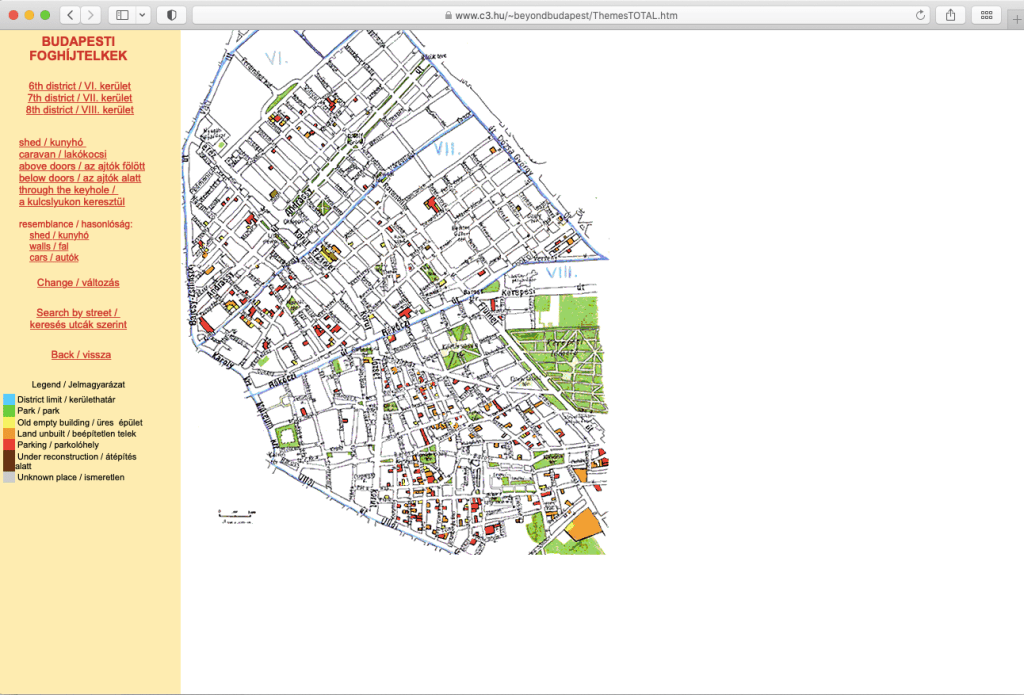The width and height of the screenshot is (1024, 695).
Task: Click the 'resemblance / hasonlóság:' label
Action: click(x=75, y=224)
